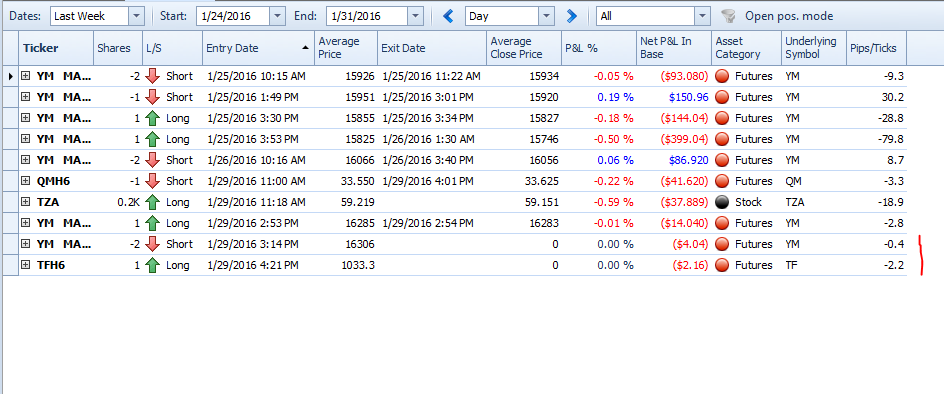Click the 1033.3 average price cell
Viewport: 944px width, 394px height.
[346, 265]
